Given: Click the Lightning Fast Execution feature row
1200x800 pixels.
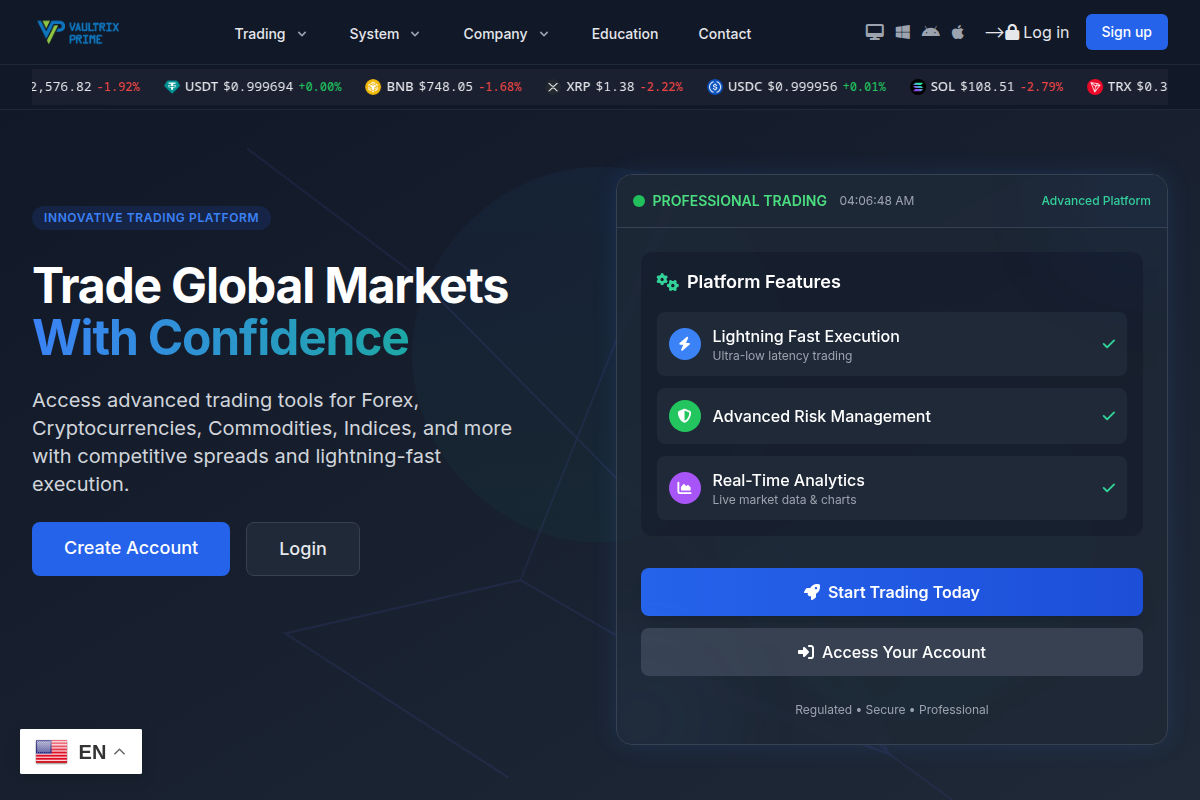Looking at the screenshot, I should (x=892, y=344).
